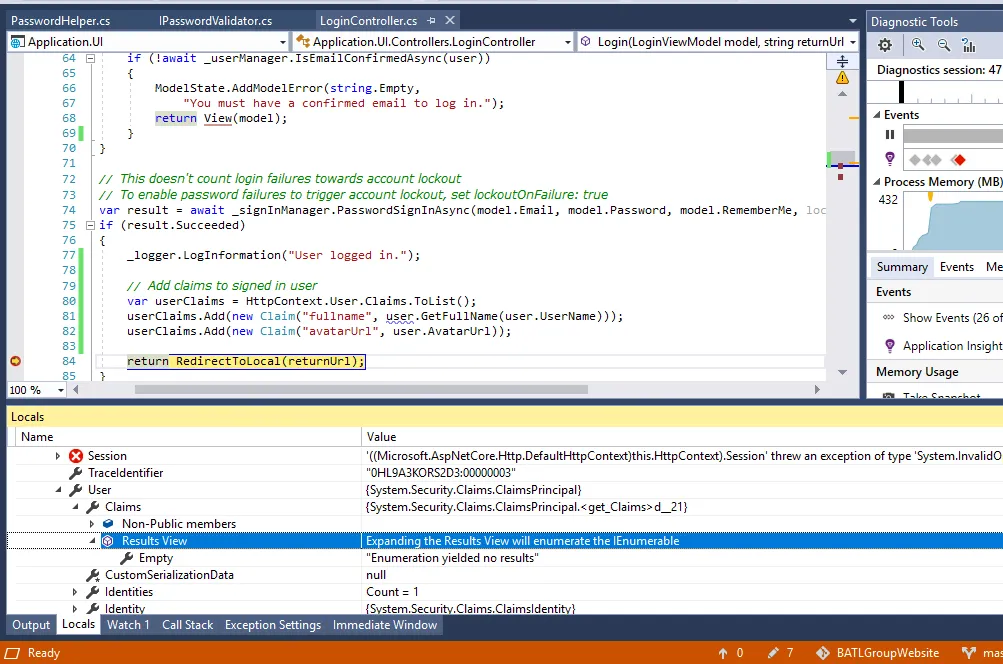Click the Session error icon in Locals
The width and height of the screenshot is (1003, 664).
coord(76,455)
